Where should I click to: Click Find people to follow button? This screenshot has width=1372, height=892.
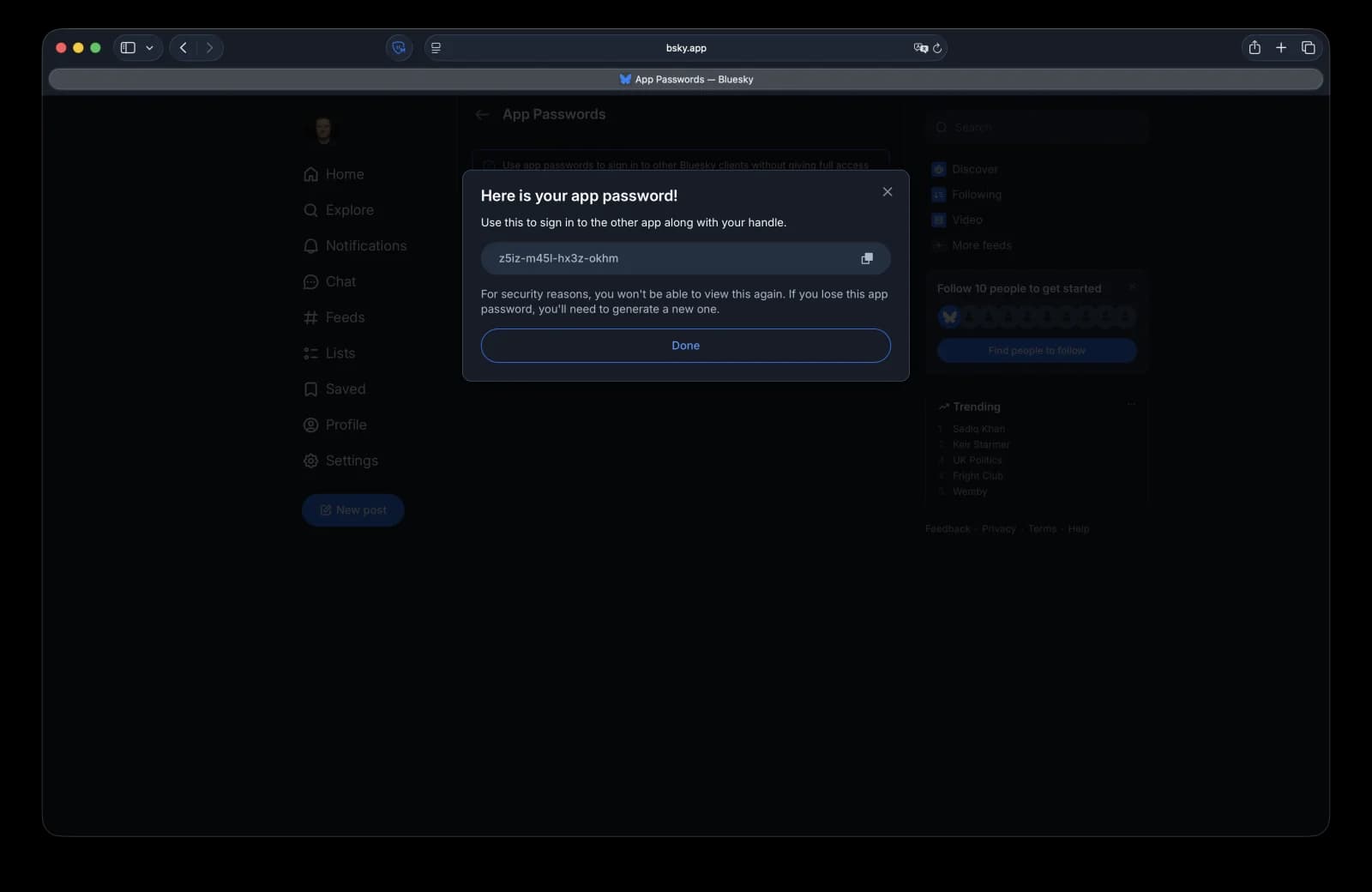pos(1037,351)
